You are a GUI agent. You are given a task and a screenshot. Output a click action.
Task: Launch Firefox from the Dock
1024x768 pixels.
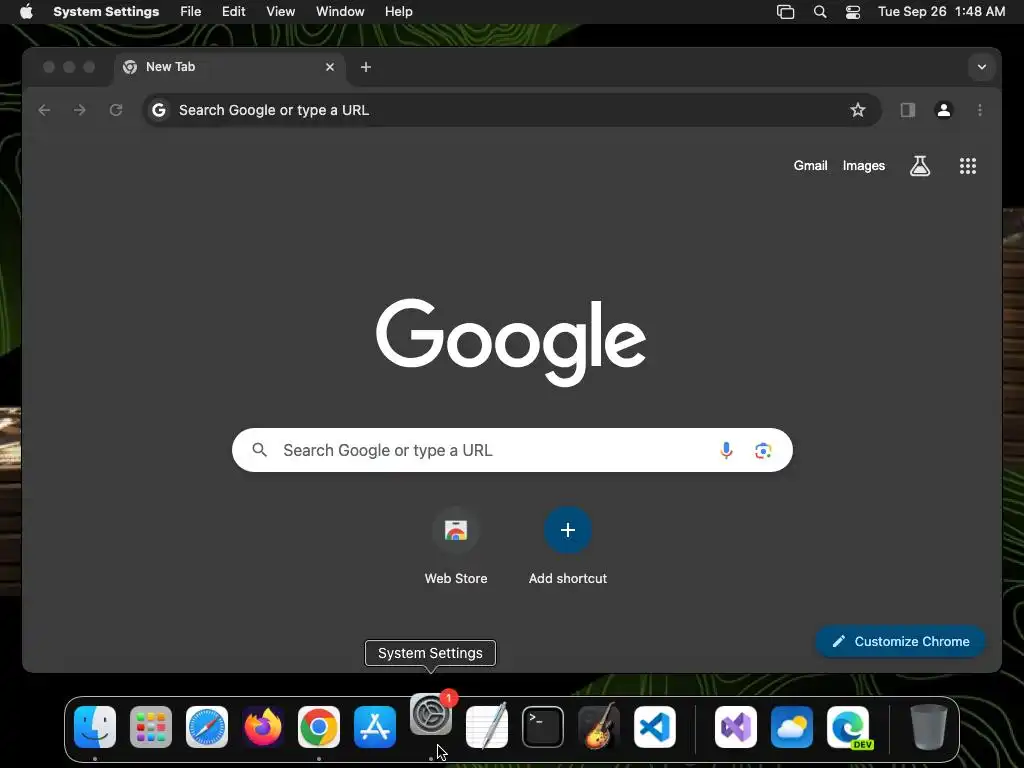(x=263, y=727)
